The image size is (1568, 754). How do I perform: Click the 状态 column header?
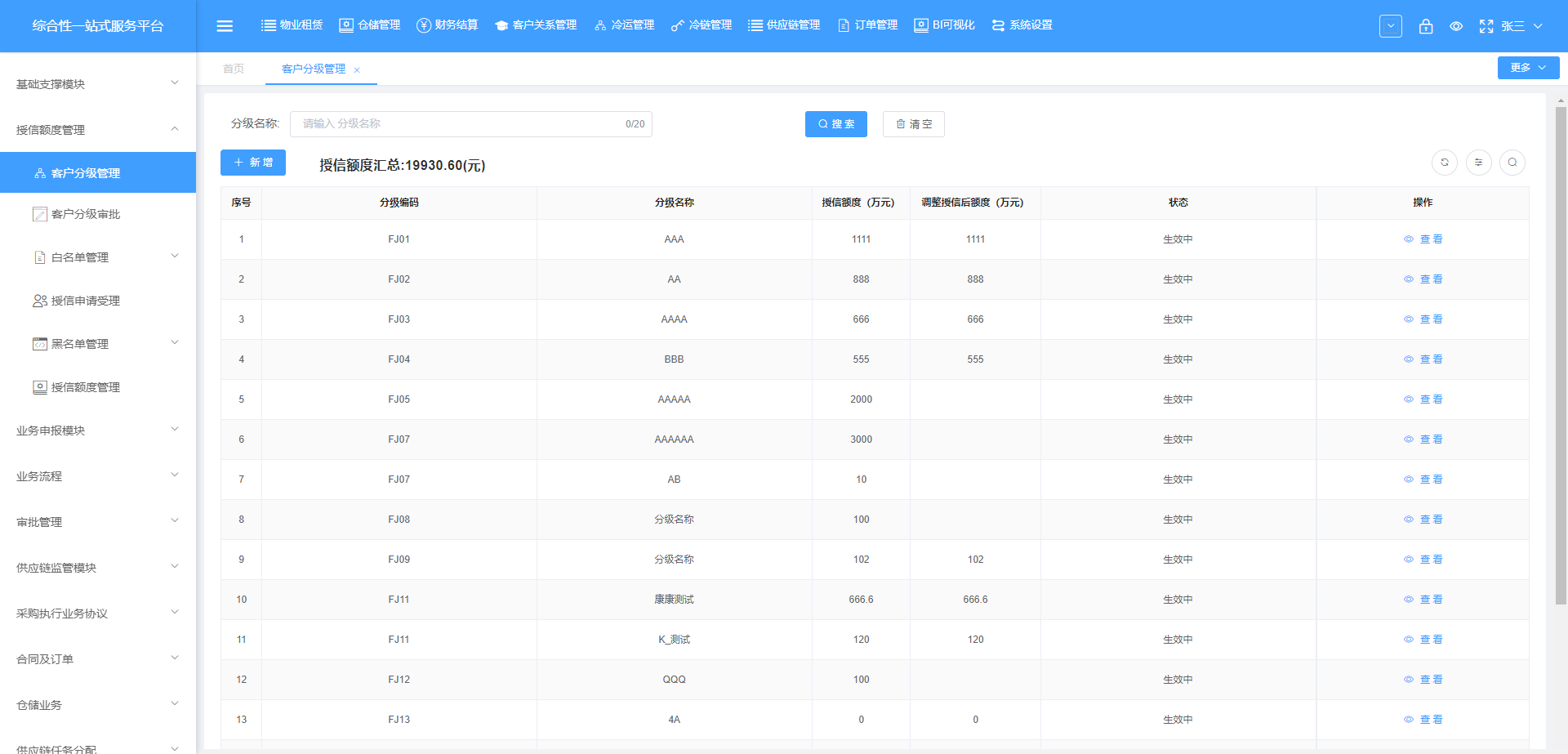coord(1178,203)
